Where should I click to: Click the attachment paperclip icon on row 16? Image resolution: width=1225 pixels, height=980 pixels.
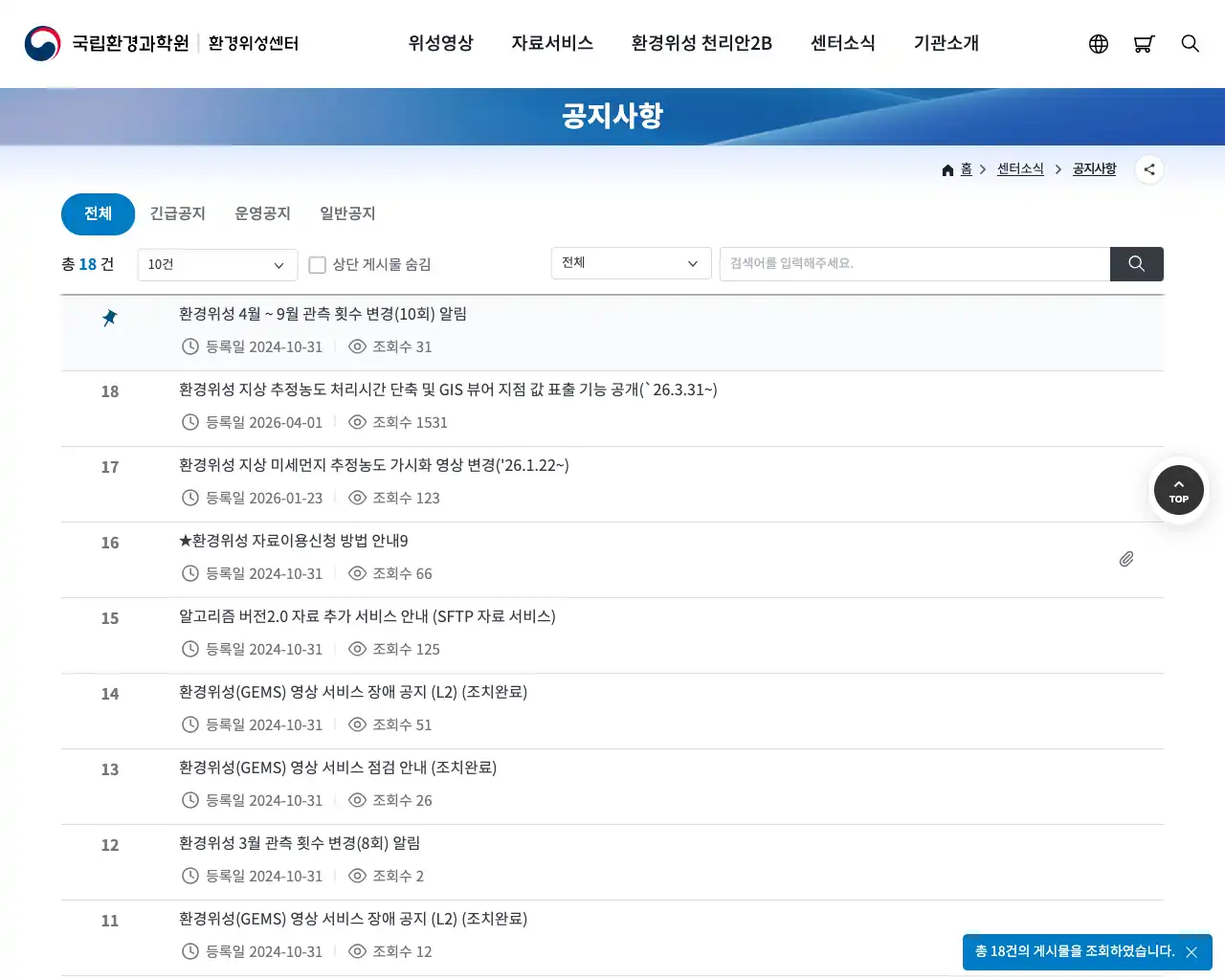click(x=1126, y=559)
